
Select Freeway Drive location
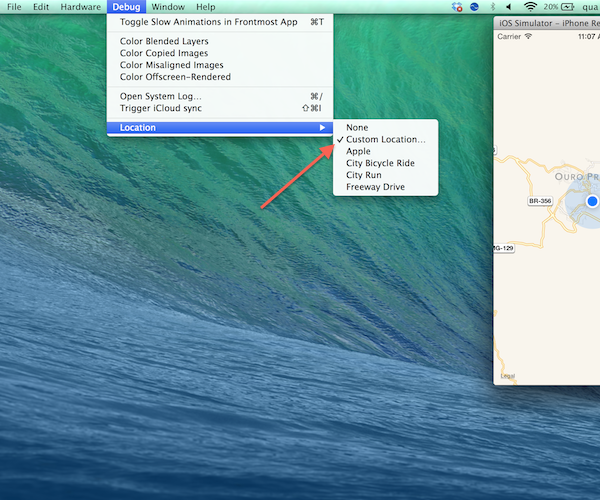coord(386,187)
